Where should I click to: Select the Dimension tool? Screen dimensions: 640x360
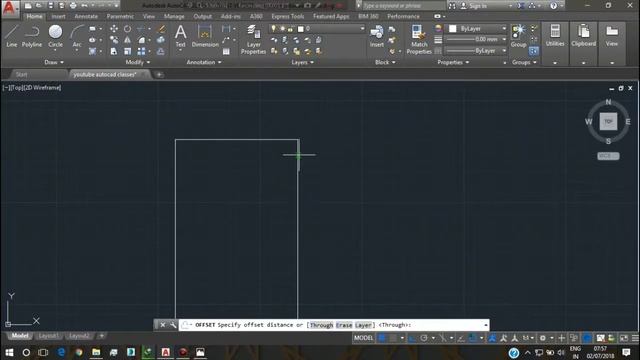click(x=205, y=36)
